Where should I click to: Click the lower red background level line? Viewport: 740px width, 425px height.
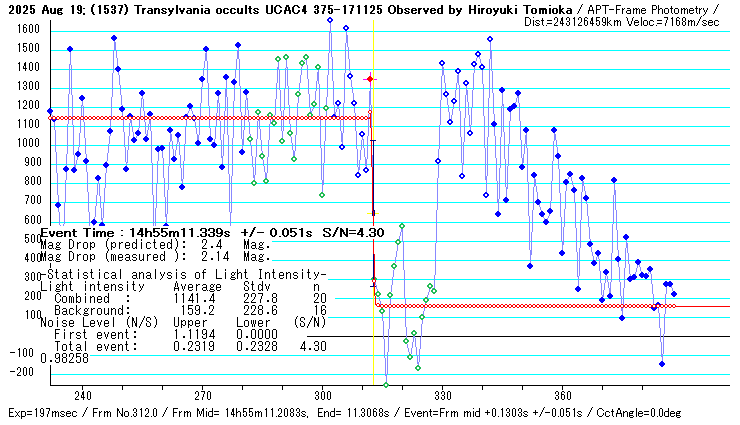click(520, 306)
